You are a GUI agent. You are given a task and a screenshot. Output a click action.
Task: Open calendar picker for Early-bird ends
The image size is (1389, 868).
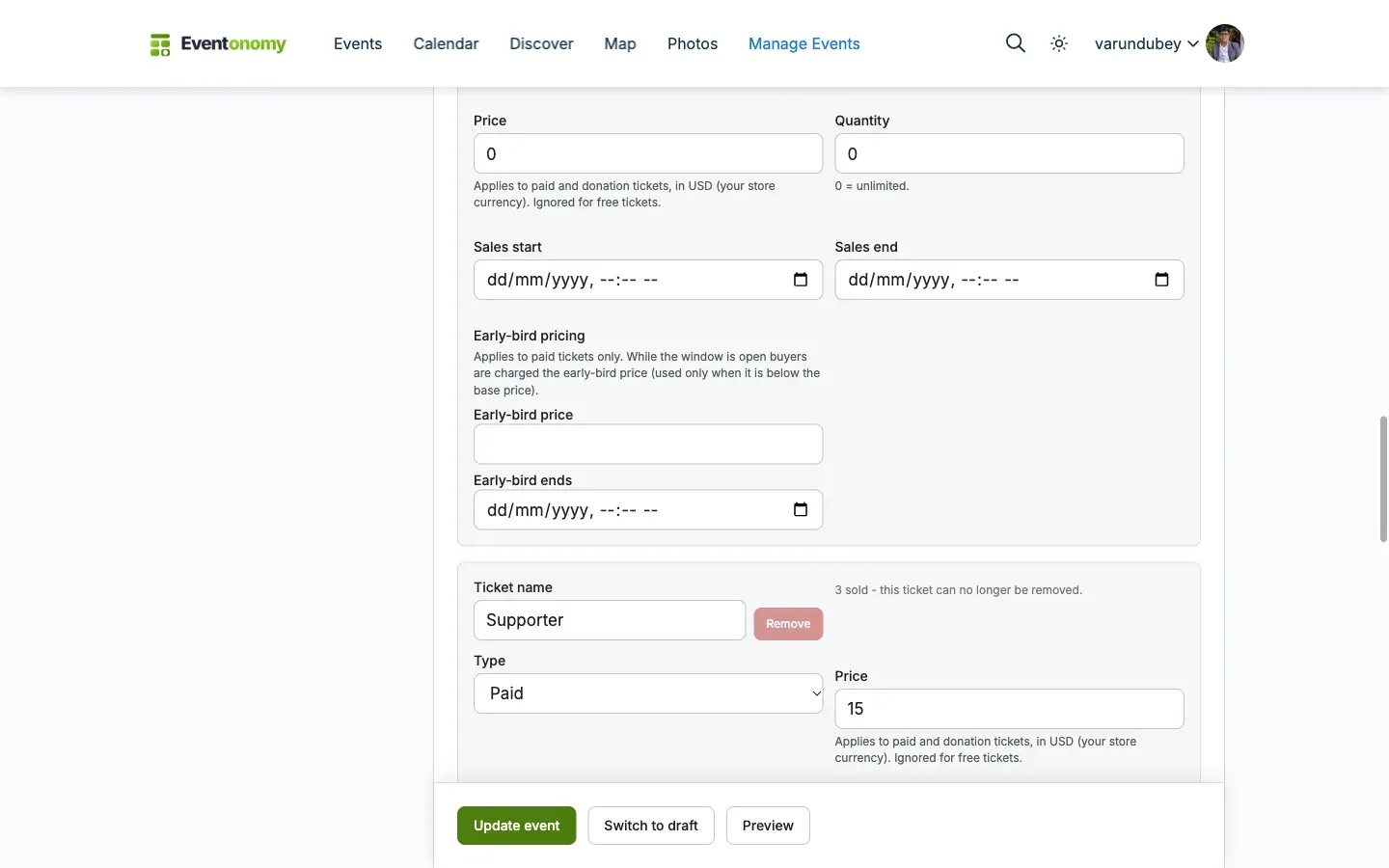click(x=801, y=510)
